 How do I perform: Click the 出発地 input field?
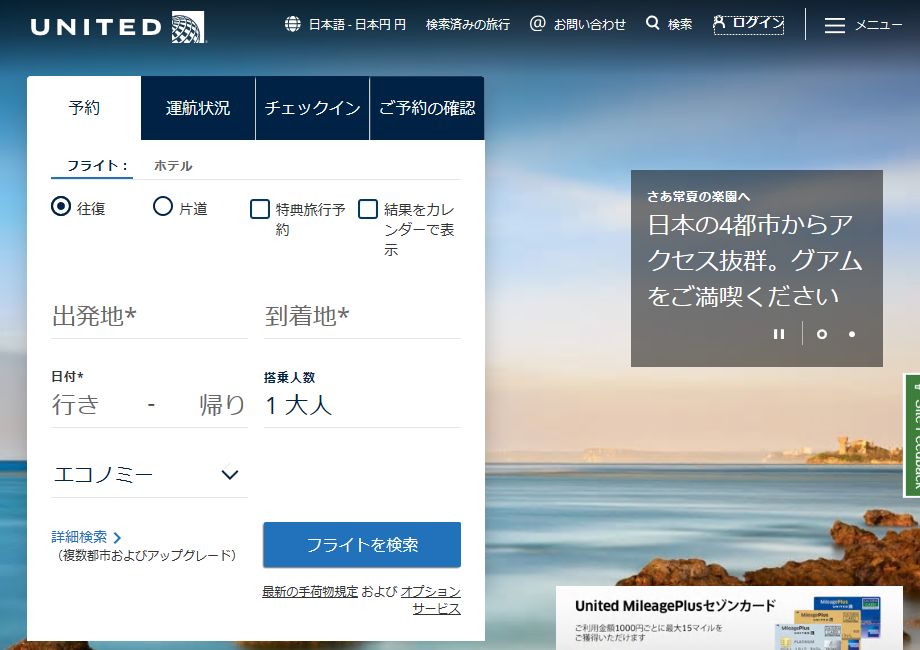tap(149, 317)
